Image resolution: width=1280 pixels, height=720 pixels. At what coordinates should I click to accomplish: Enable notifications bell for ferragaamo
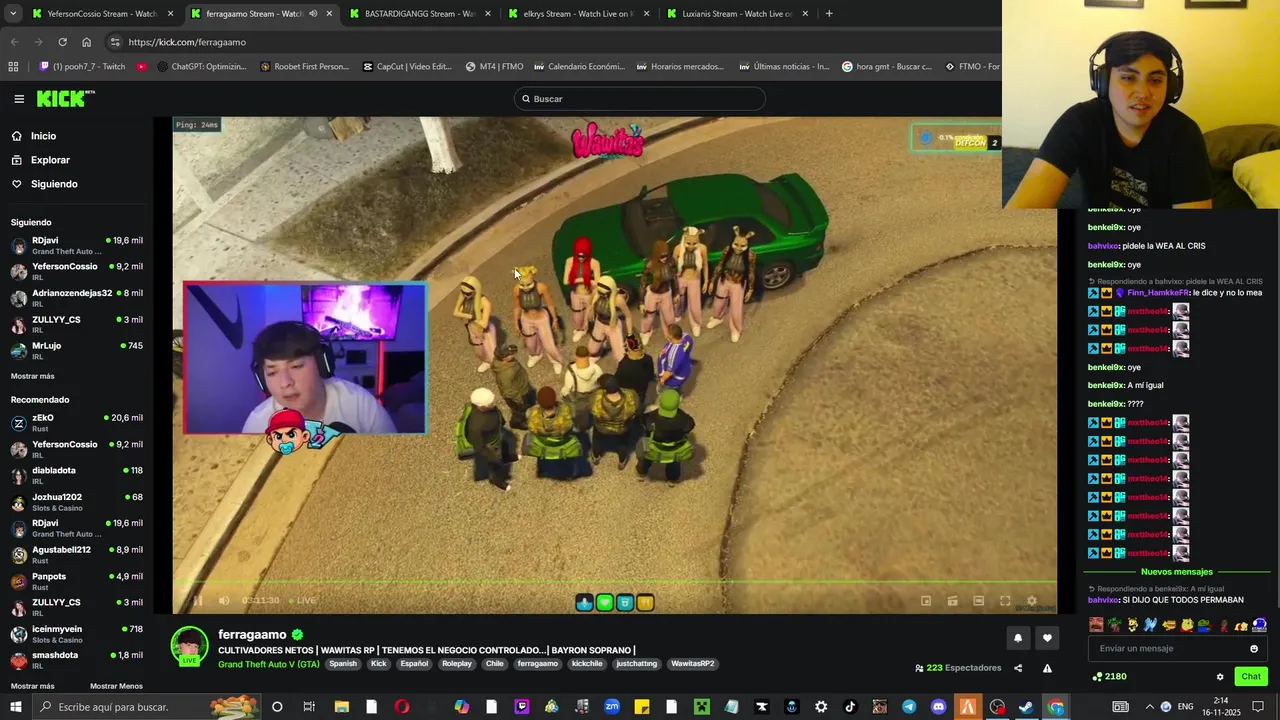coord(1018,638)
